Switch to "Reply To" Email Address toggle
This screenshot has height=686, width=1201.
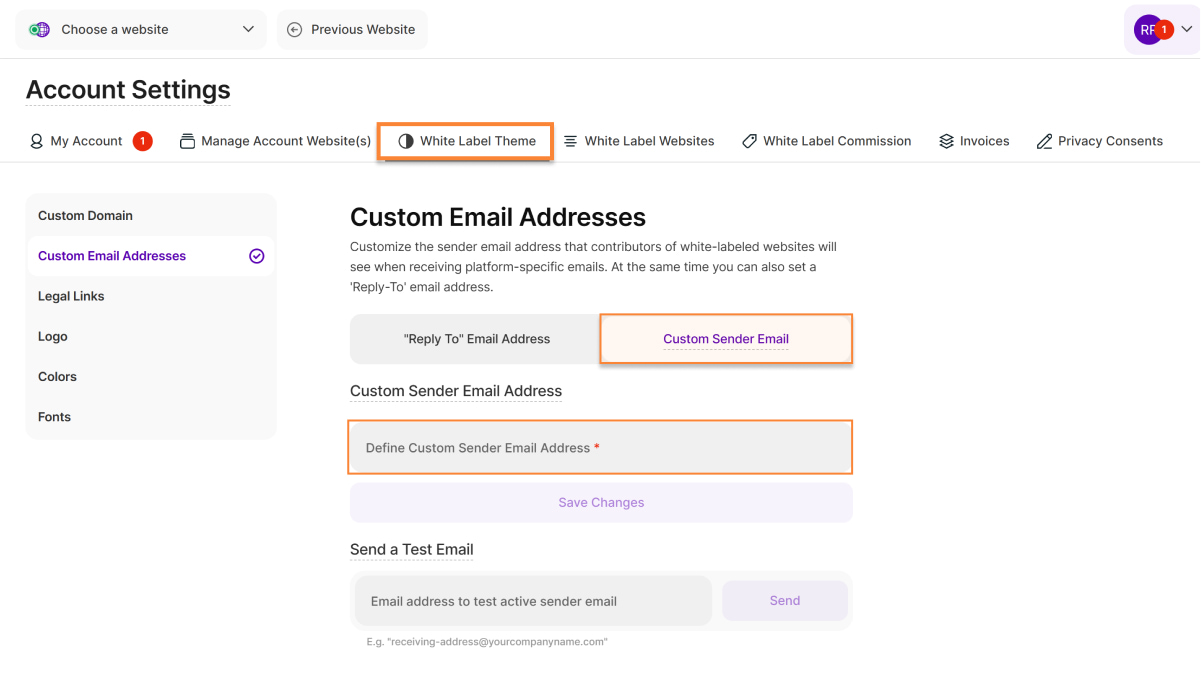tap(476, 339)
